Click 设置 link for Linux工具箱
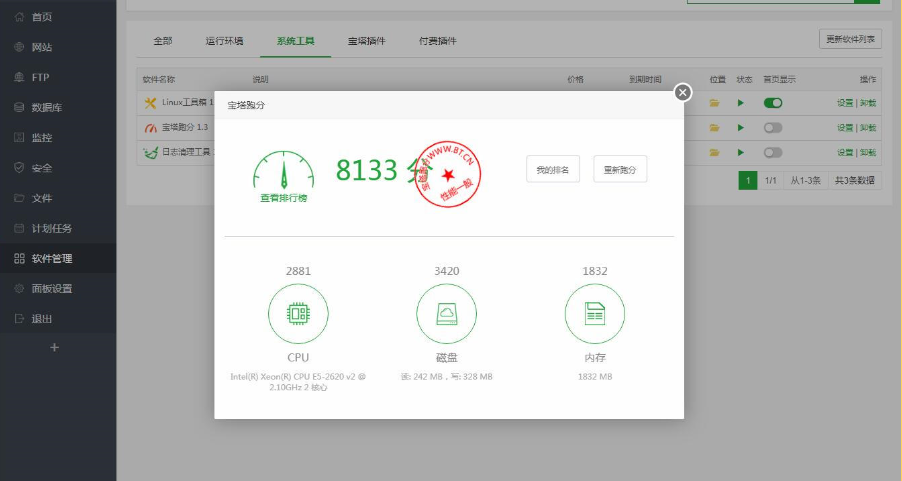This screenshot has width=902, height=481. coord(844,103)
